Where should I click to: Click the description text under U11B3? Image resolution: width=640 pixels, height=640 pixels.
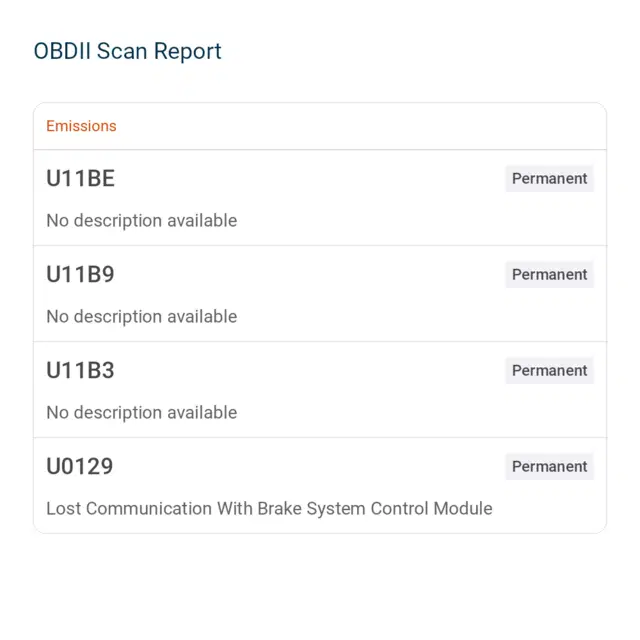click(142, 412)
